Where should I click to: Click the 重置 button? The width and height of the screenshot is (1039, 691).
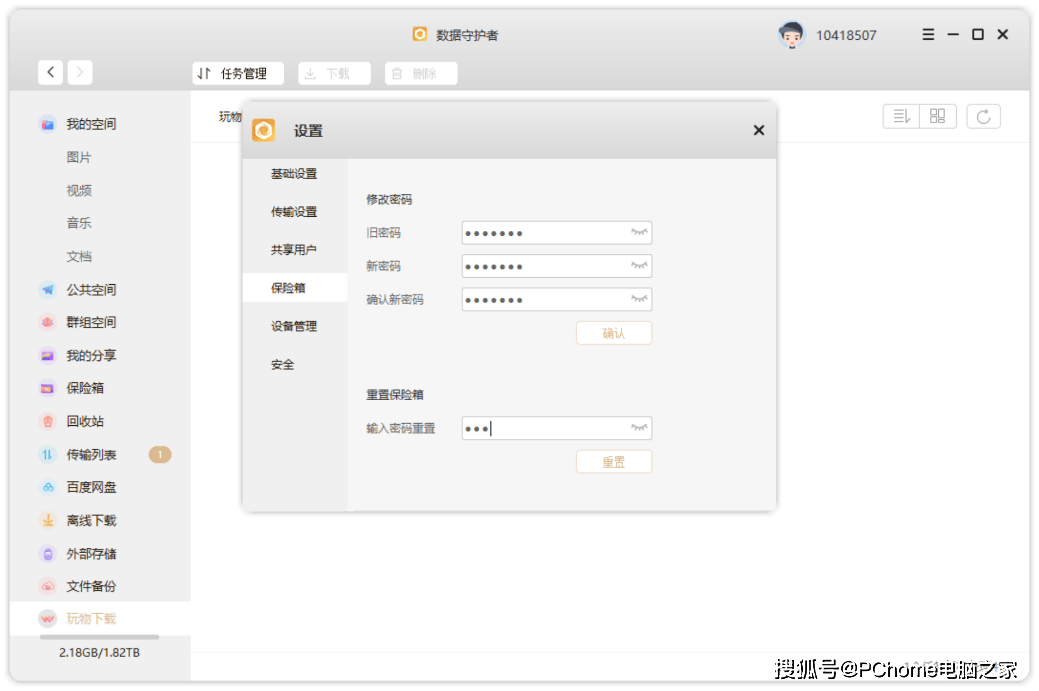click(x=614, y=462)
